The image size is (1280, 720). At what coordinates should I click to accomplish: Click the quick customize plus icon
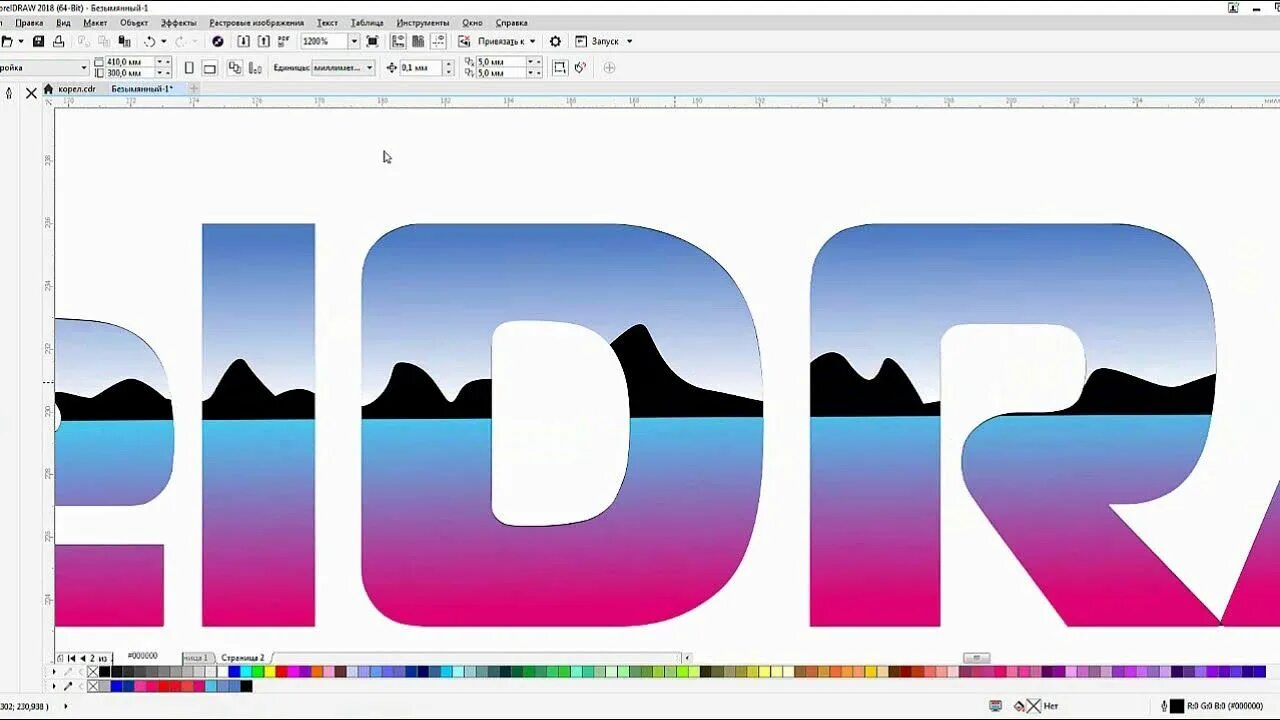(x=609, y=68)
